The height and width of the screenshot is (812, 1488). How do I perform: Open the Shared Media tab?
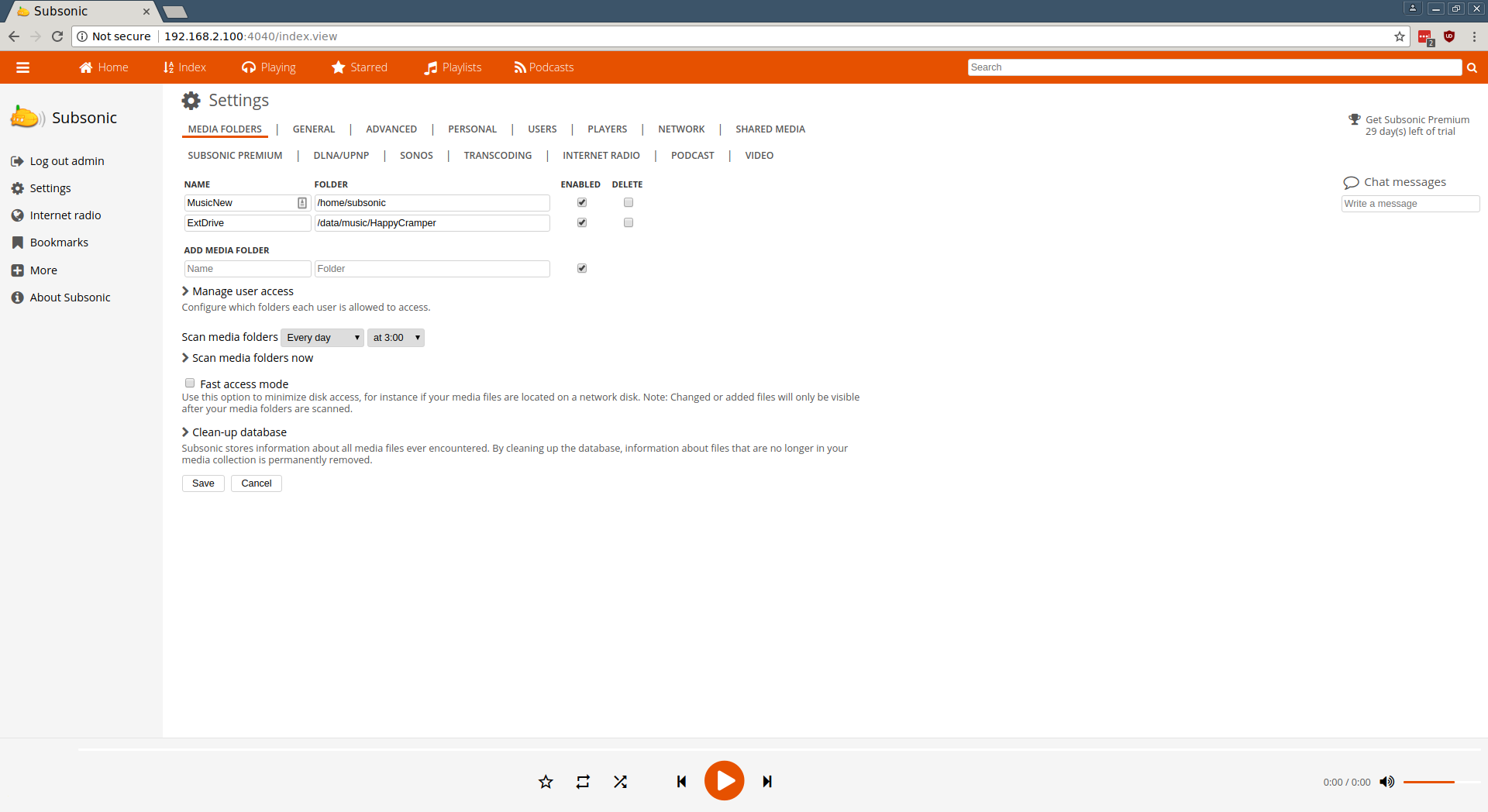[770, 129]
